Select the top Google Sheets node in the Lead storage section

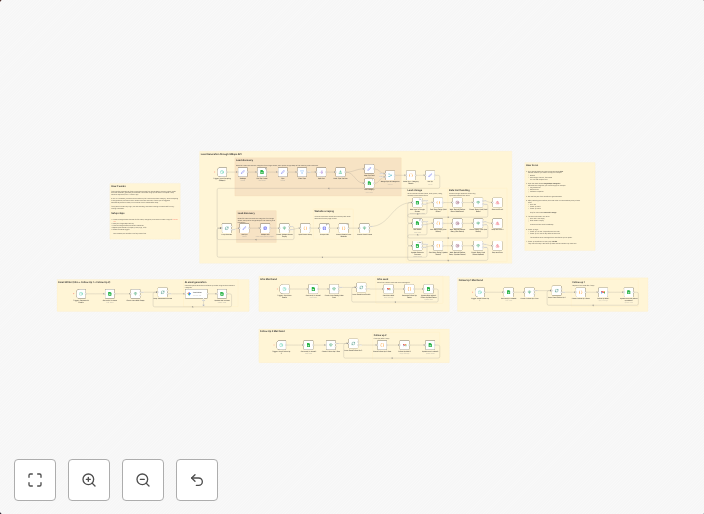coord(417,203)
